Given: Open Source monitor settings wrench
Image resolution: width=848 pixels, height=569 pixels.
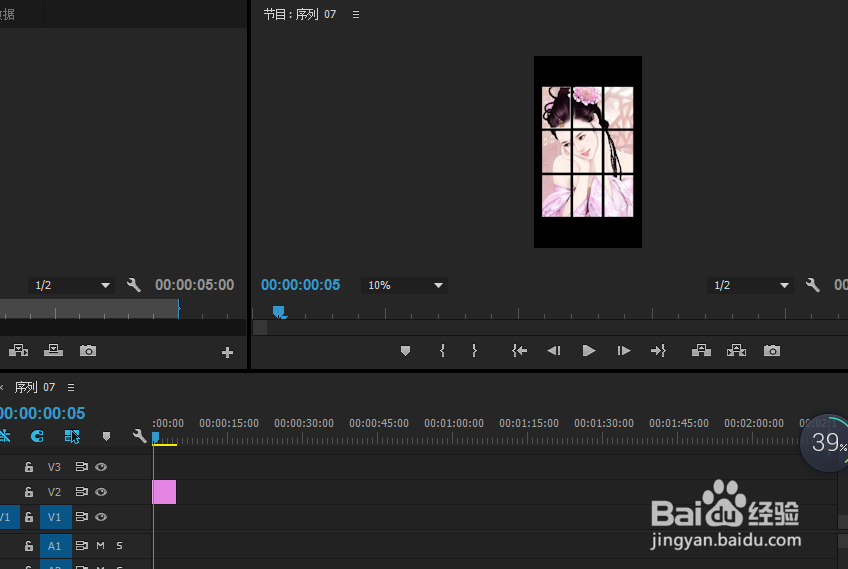Looking at the screenshot, I should pyautogui.click(x=134, y=285).
